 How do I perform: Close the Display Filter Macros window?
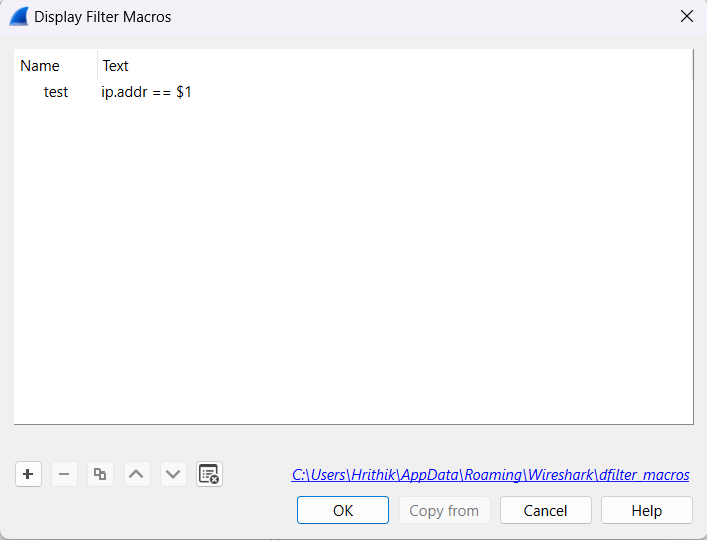point(687,17)
